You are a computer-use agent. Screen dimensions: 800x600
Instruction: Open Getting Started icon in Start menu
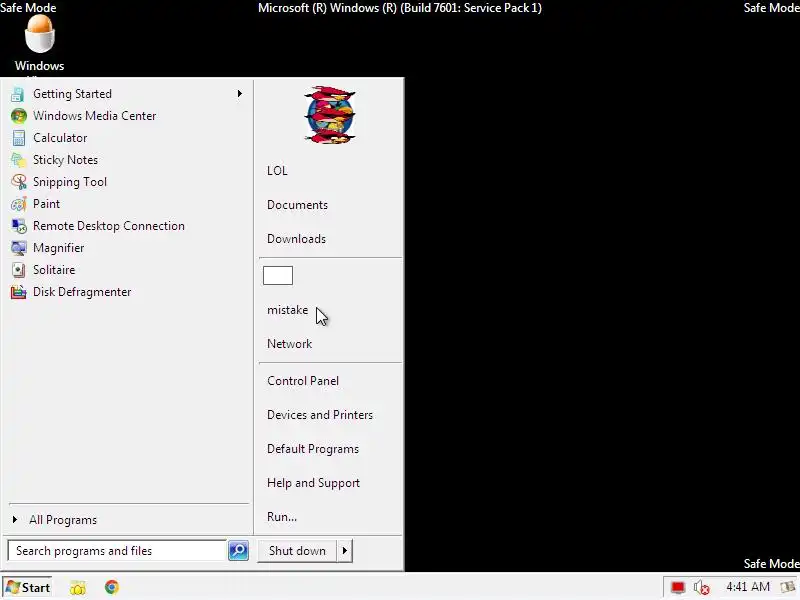point(18,94)
